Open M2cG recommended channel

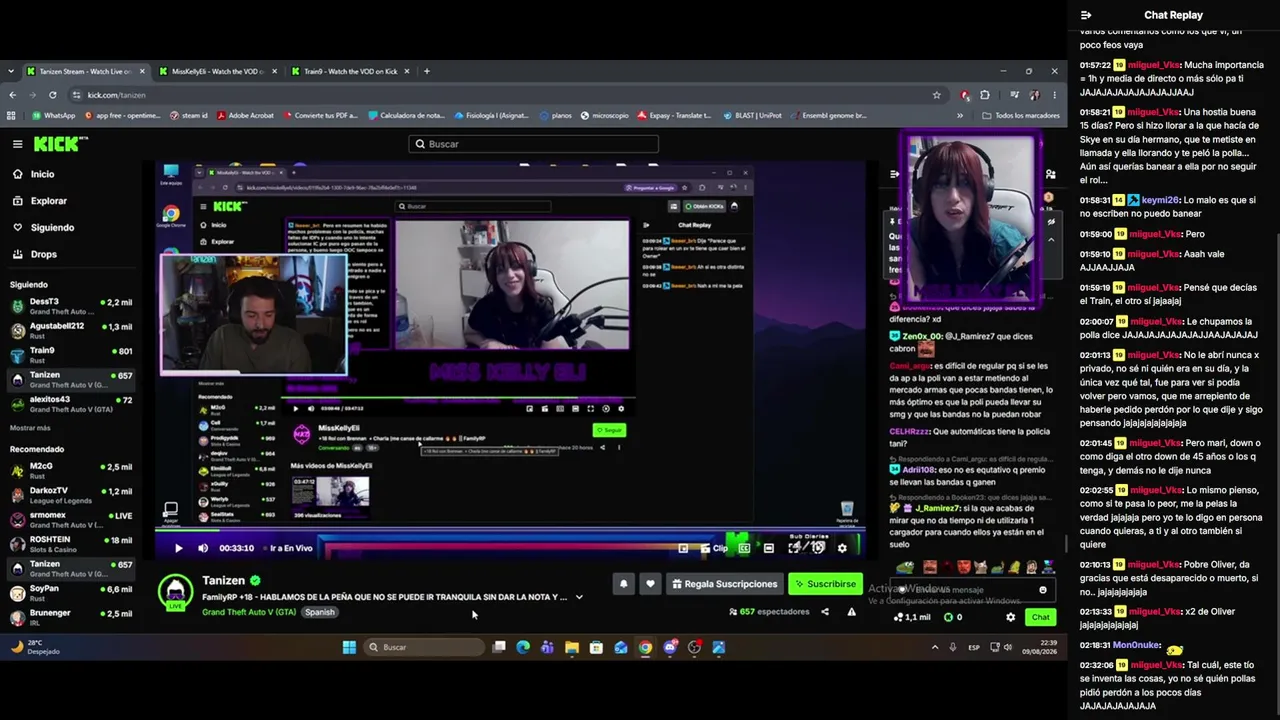(x=70, y=471)
